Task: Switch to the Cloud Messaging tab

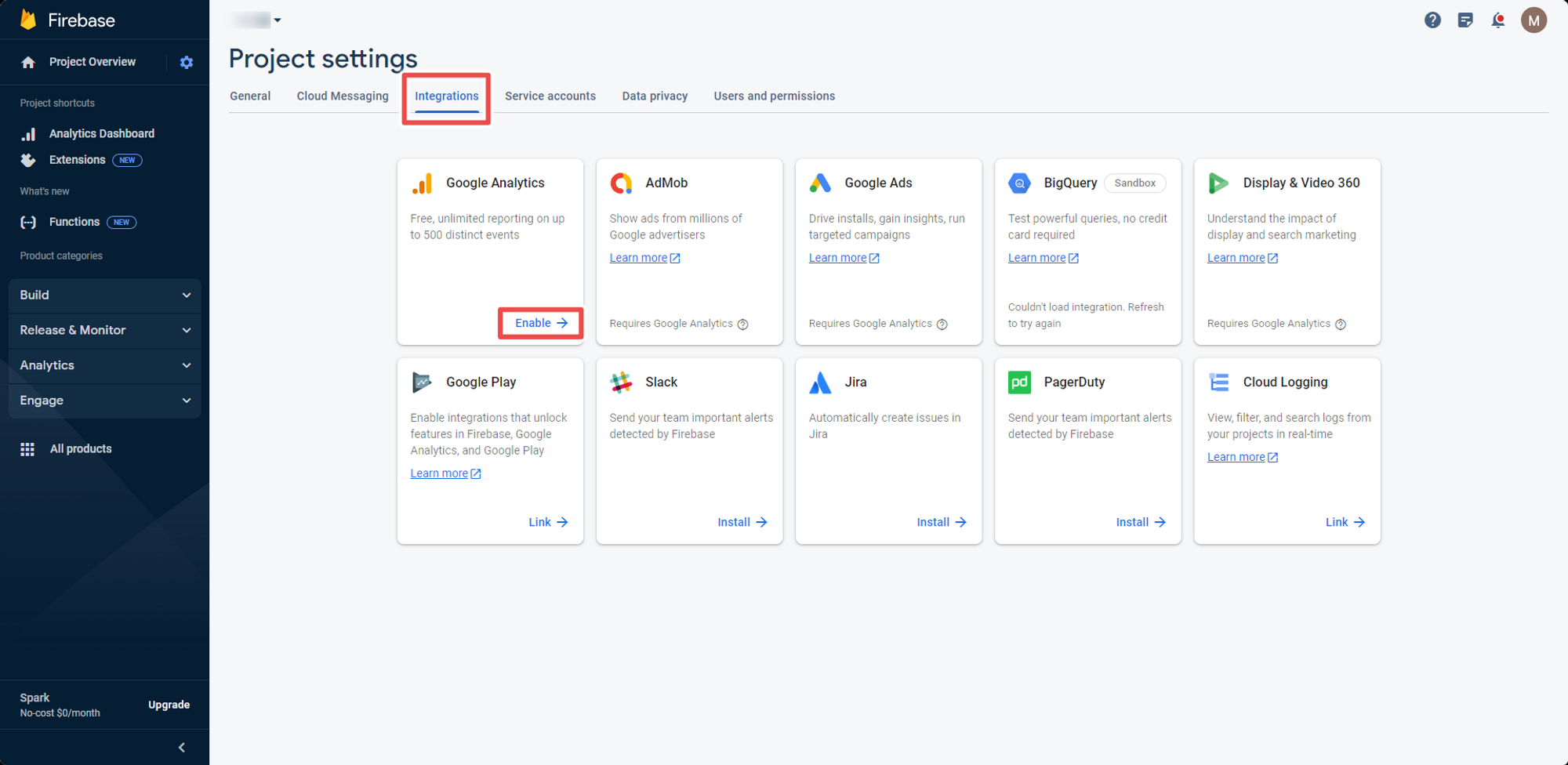Action: click(343, 96)
